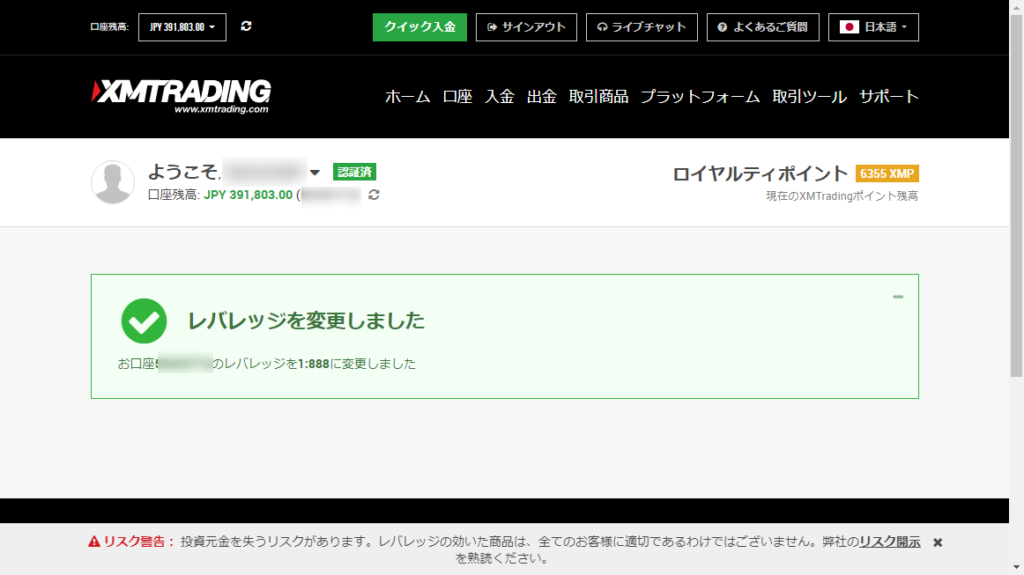Image resolution: width=1024 pixels, height=575 pixels.
Task: Click the user avatar profile picture
Action: [113, 182]
